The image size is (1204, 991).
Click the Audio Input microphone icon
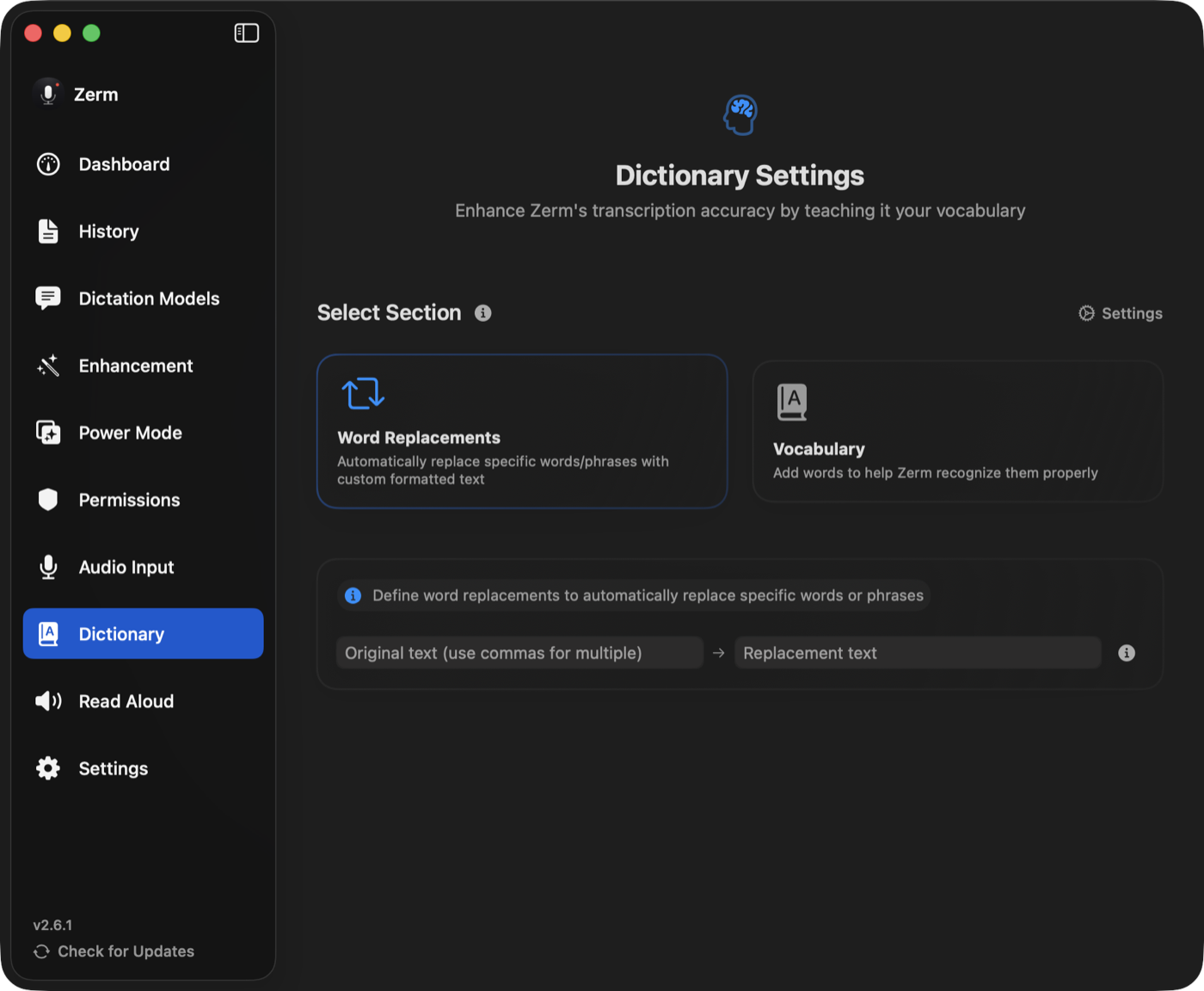tap(48, 567)
